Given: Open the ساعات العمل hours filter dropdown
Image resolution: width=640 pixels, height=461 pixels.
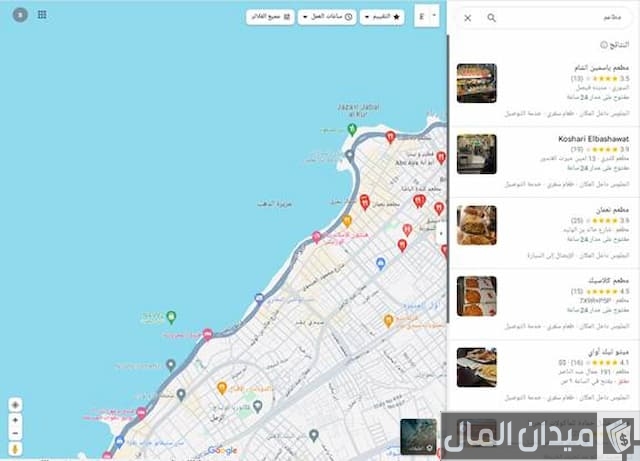Looking at the screenshot, I should pyautogui.click(x=327, y=17).
